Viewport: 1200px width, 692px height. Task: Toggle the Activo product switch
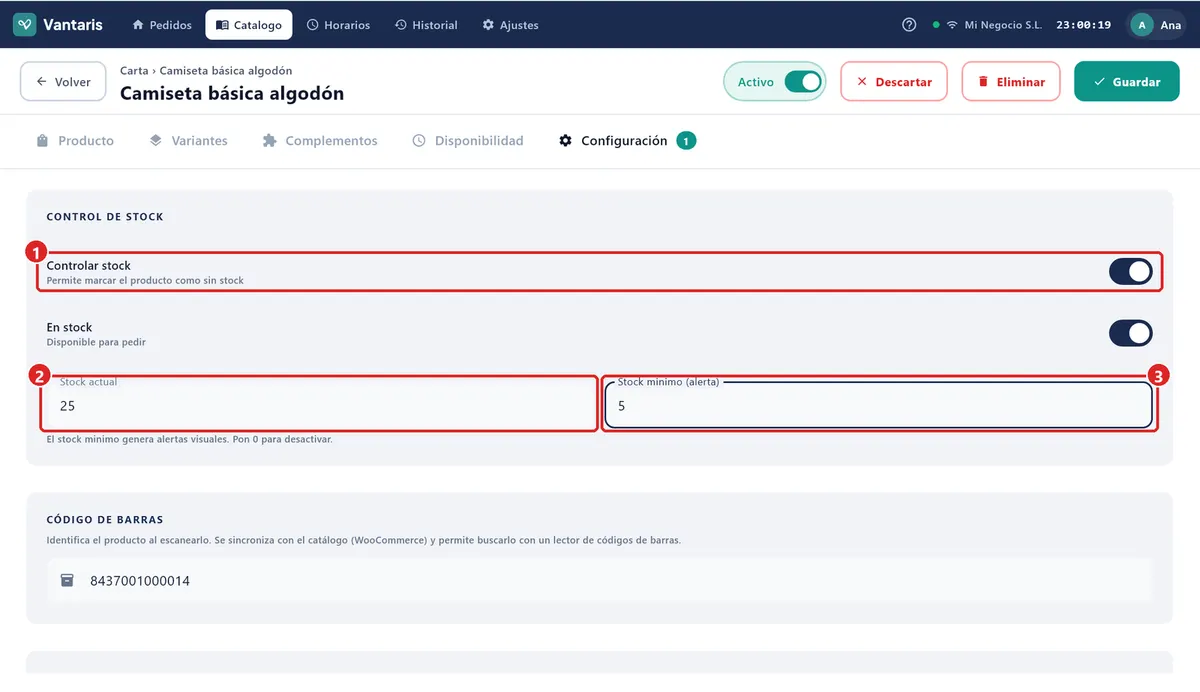[803, 82]
